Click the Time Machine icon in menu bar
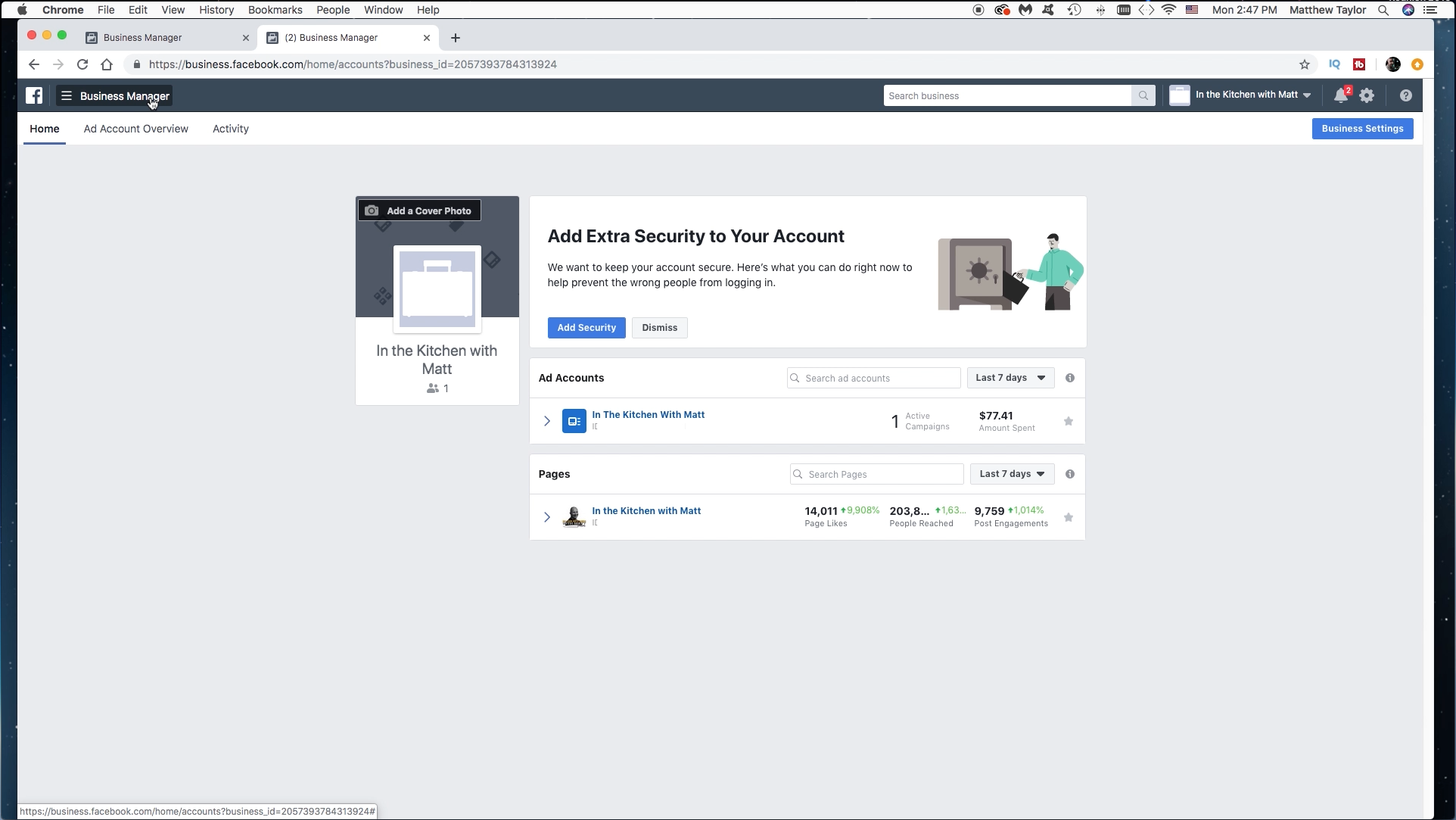 pyautogui.click(x=1074, y=10)
